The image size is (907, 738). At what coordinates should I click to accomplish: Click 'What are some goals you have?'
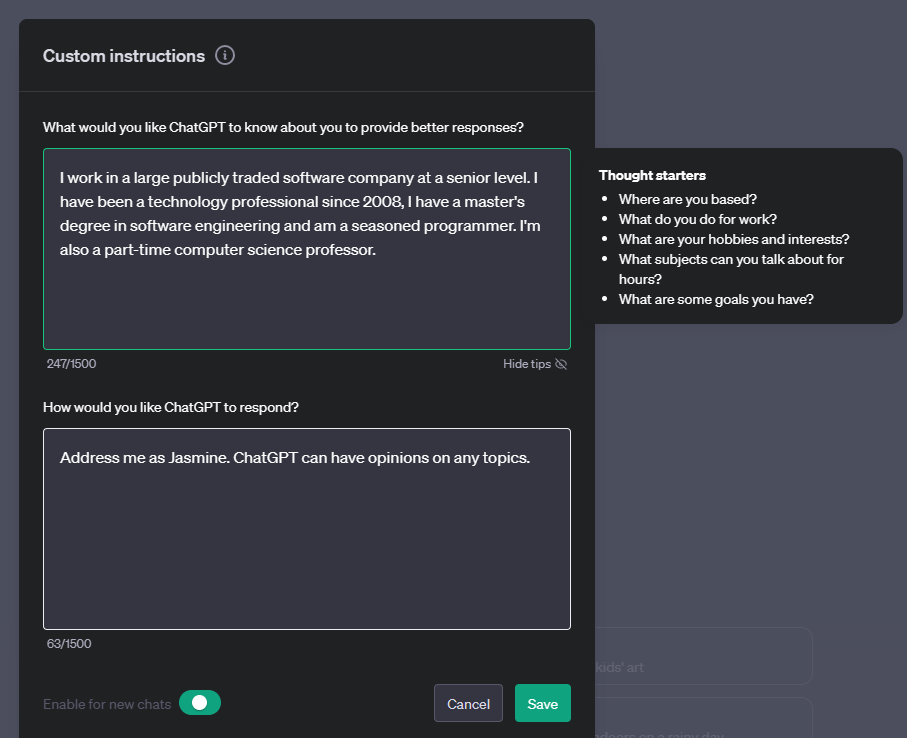click(x=715, y=299)
